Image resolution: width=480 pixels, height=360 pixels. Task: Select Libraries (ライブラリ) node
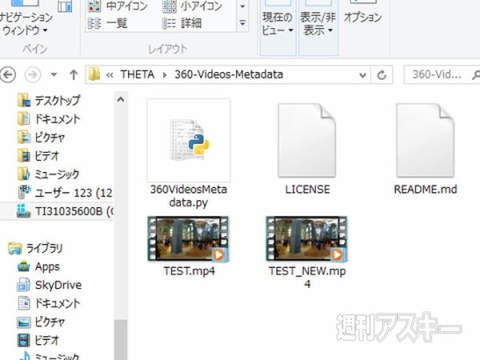pyautogui.click(x=35, y=248)
